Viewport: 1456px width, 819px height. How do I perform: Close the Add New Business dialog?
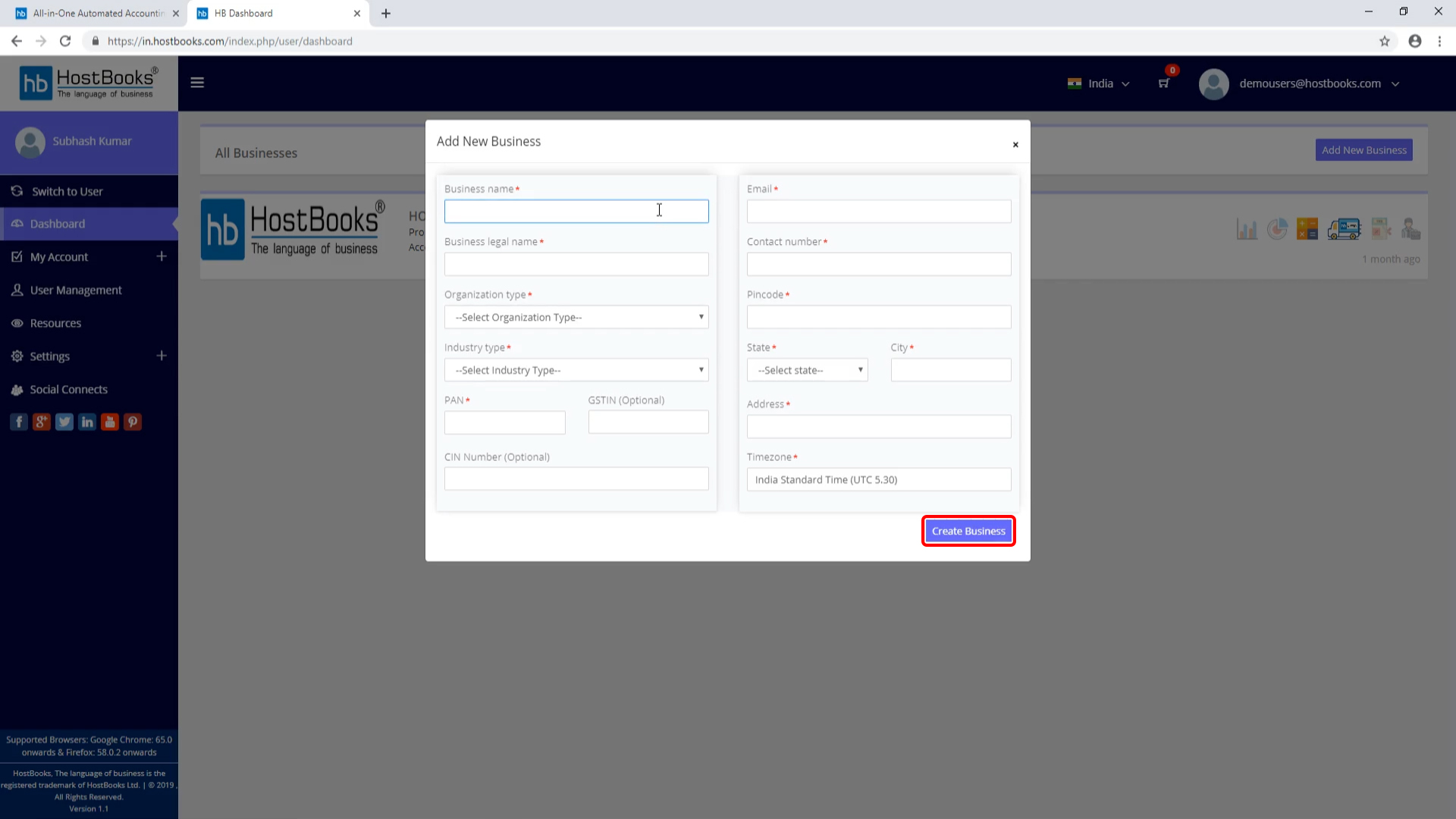coord(1015,145)
